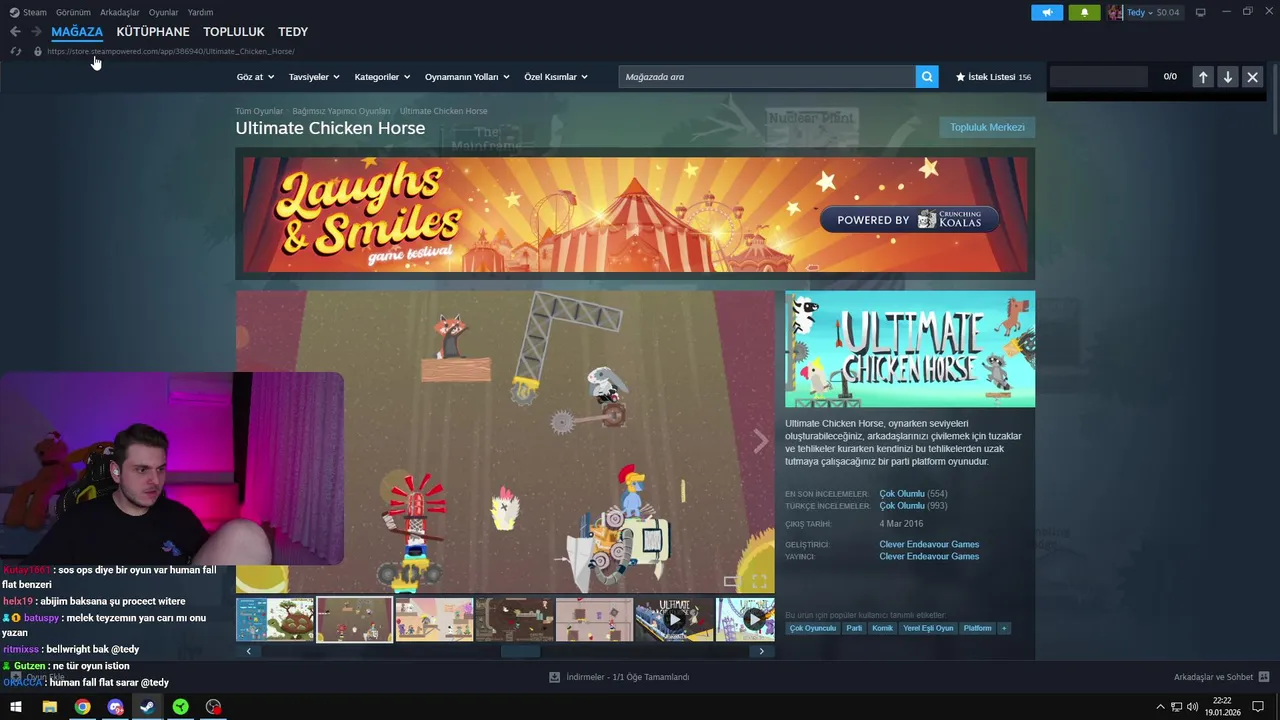Open volume control in system tray
Viewport: 1280px width, 720px height.
[x=1192, y=707]
